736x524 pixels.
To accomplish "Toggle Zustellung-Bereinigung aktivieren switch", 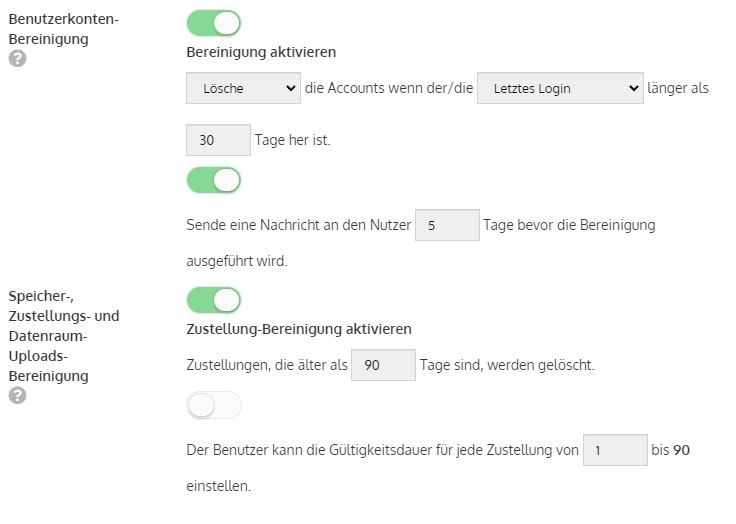I will coord(214,300).
